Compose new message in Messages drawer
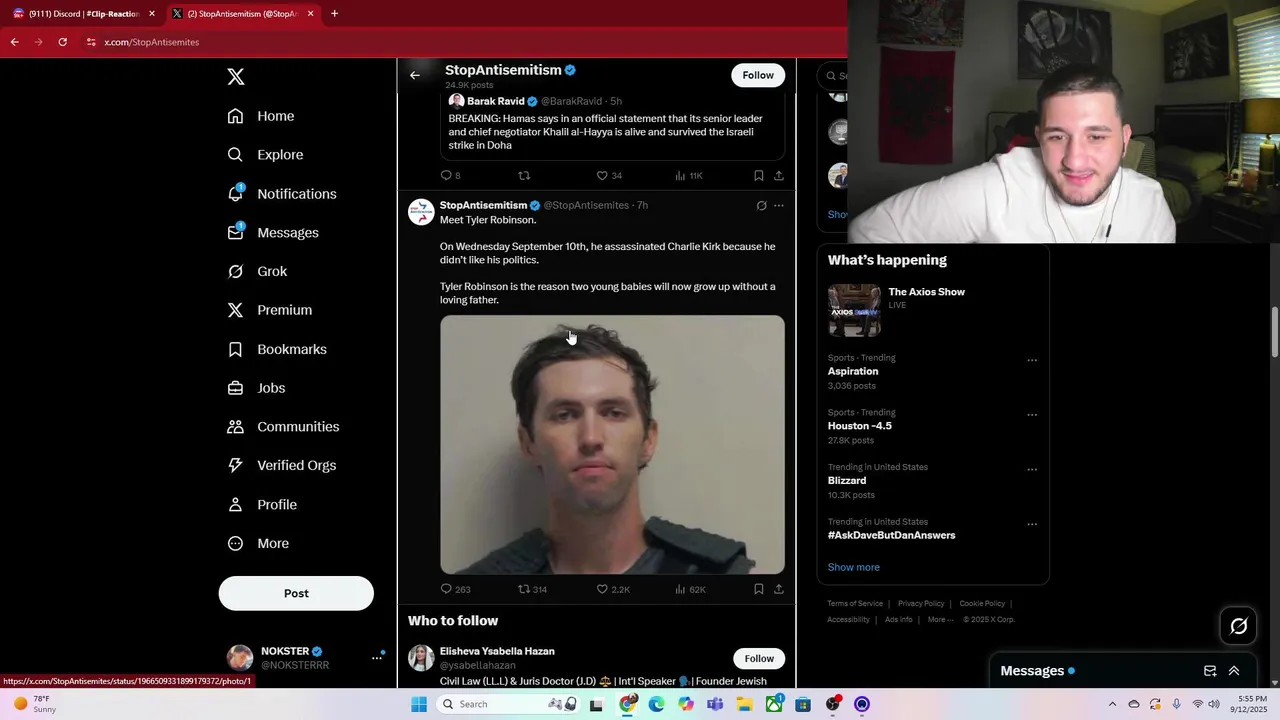Screen dimensions: 1280x720 click(1210, 671)
